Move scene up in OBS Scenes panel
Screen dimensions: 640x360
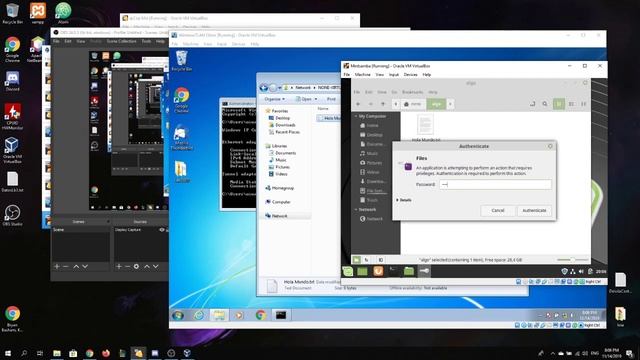tap(76, 267)
